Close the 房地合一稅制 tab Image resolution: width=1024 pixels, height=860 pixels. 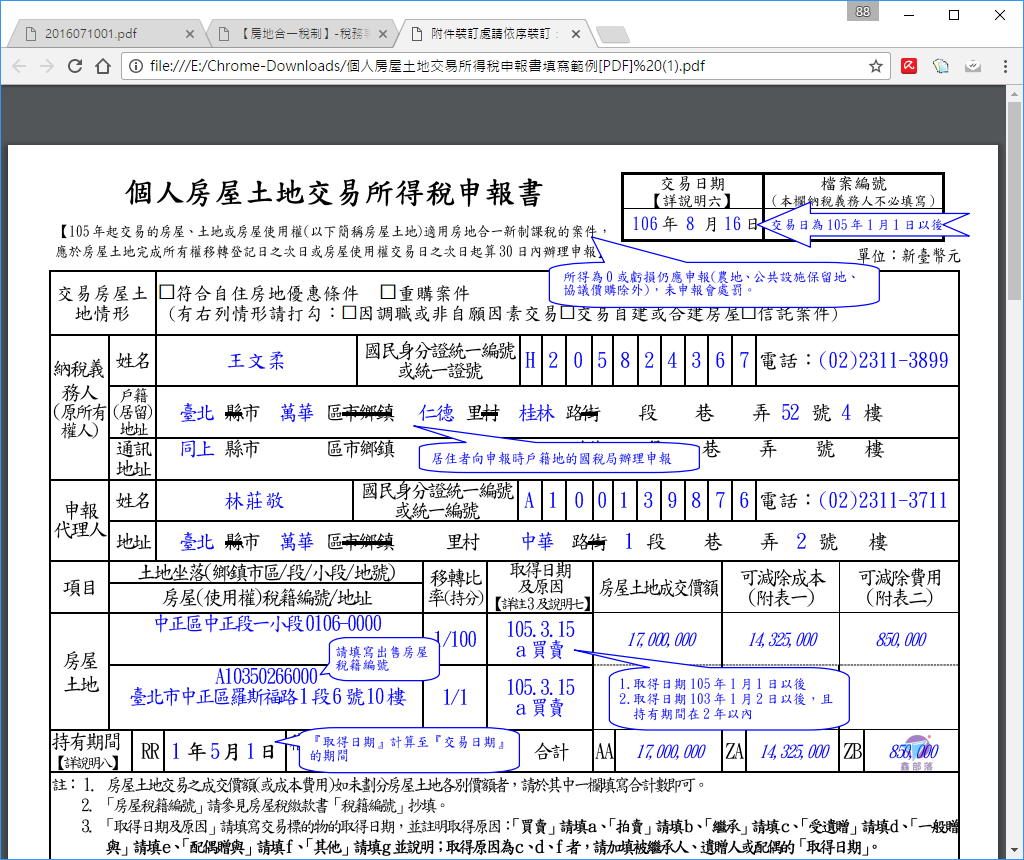click(383, 34)
